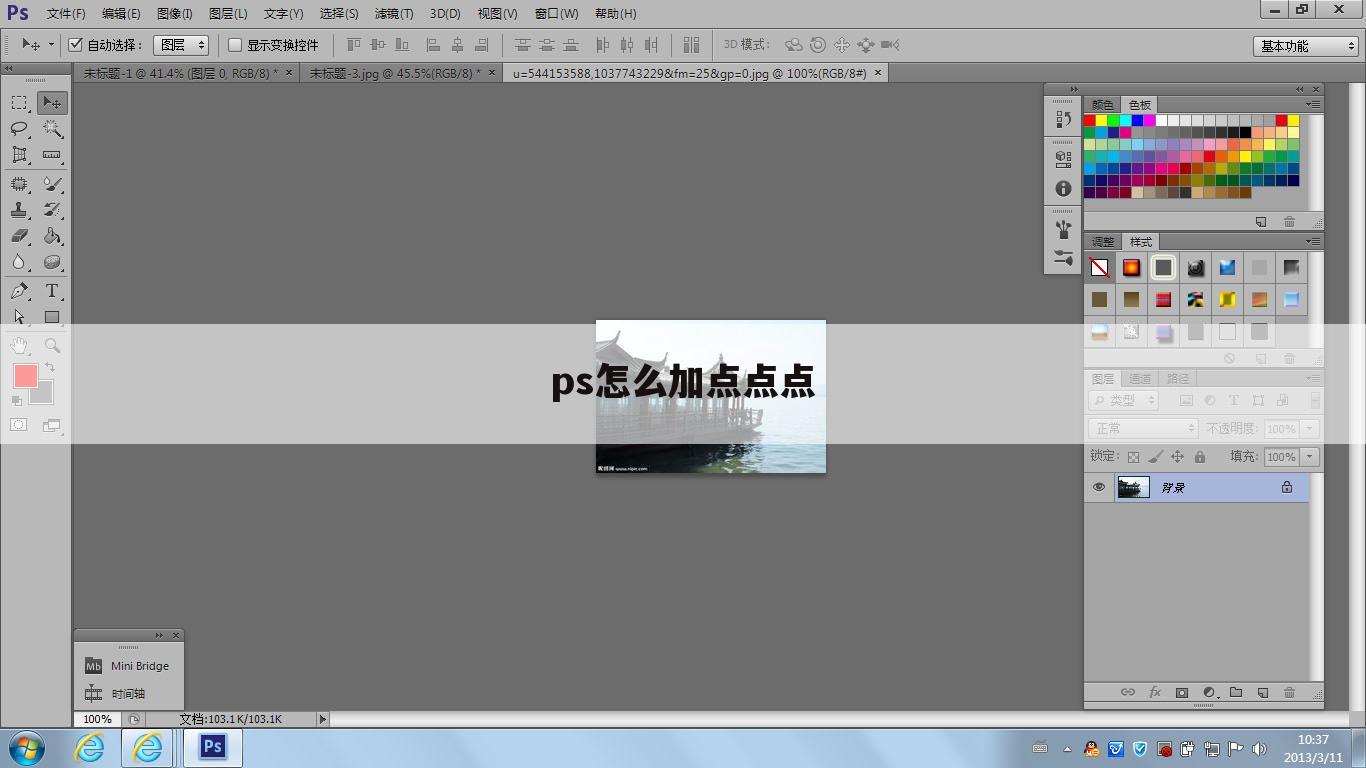Select the Spot Healing Brush tool
The image size is (1366, 768).
point(19,184)
